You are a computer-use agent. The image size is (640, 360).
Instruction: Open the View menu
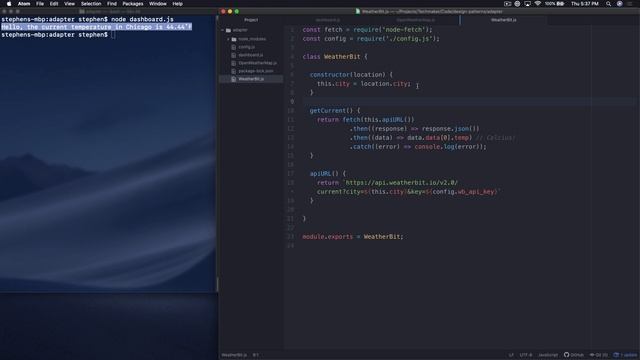coord(69,4)
